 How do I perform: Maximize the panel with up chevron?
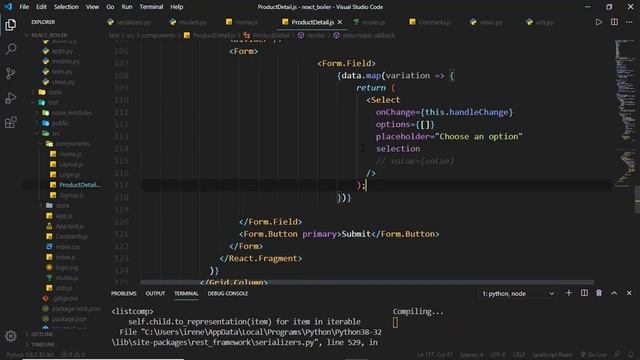coord(614,293)
